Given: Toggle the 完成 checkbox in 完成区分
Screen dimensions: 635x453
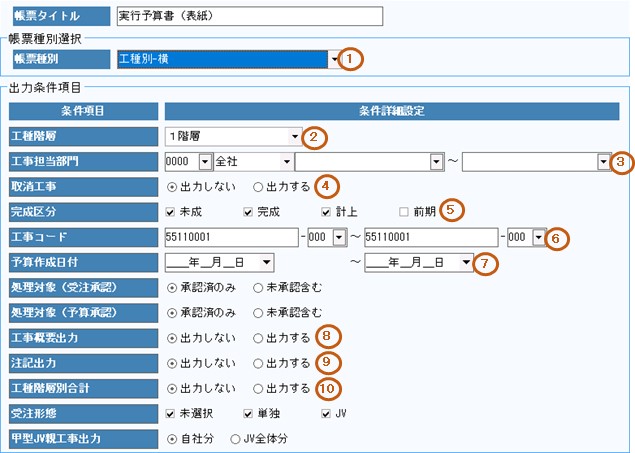Looking at the screenshot, I should [248, 211].
